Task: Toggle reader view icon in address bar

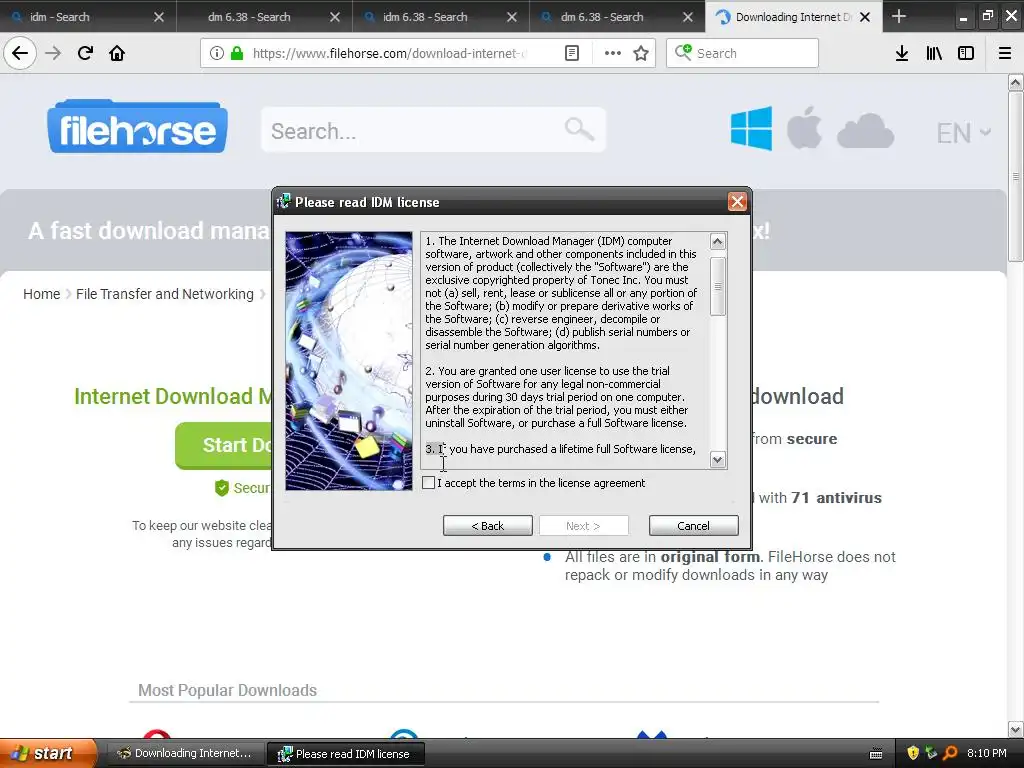Action: (571, 53)
